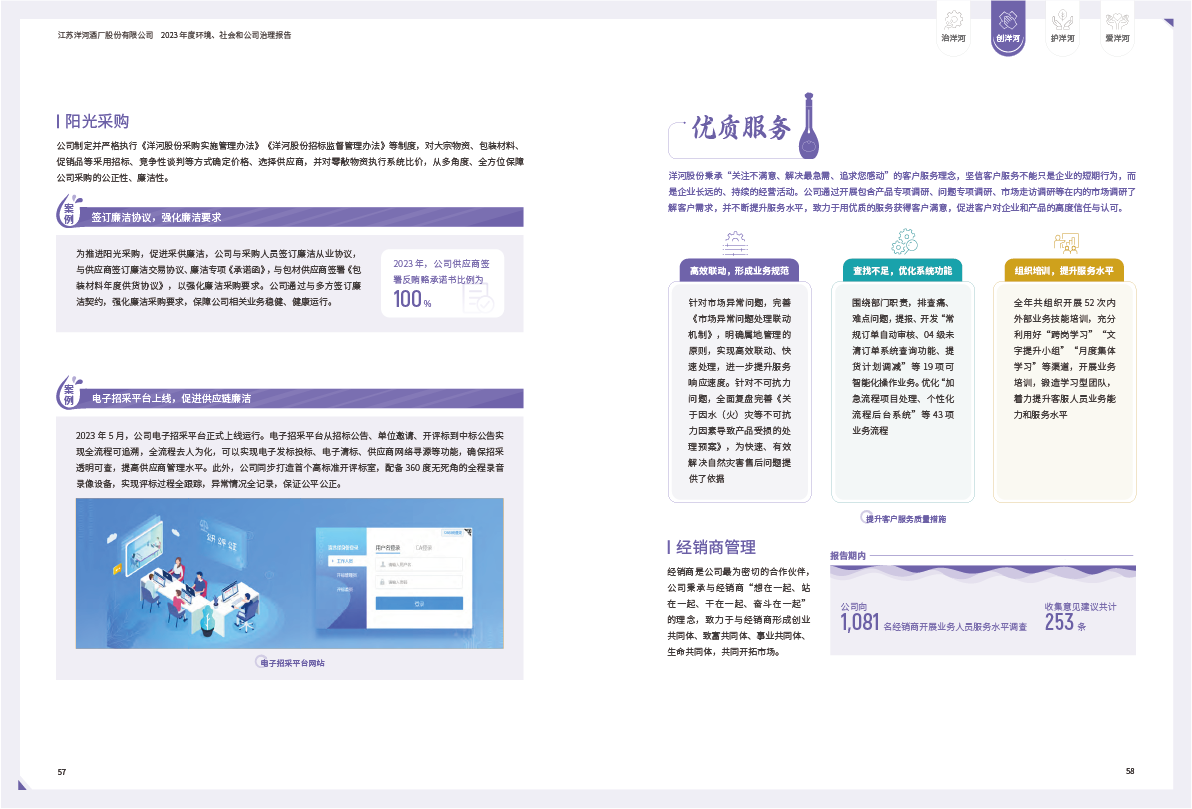Click the 阳光采购 section heading
This screenshot has height=809, width=1192.
pyautogui.click(x=96, y=122)
